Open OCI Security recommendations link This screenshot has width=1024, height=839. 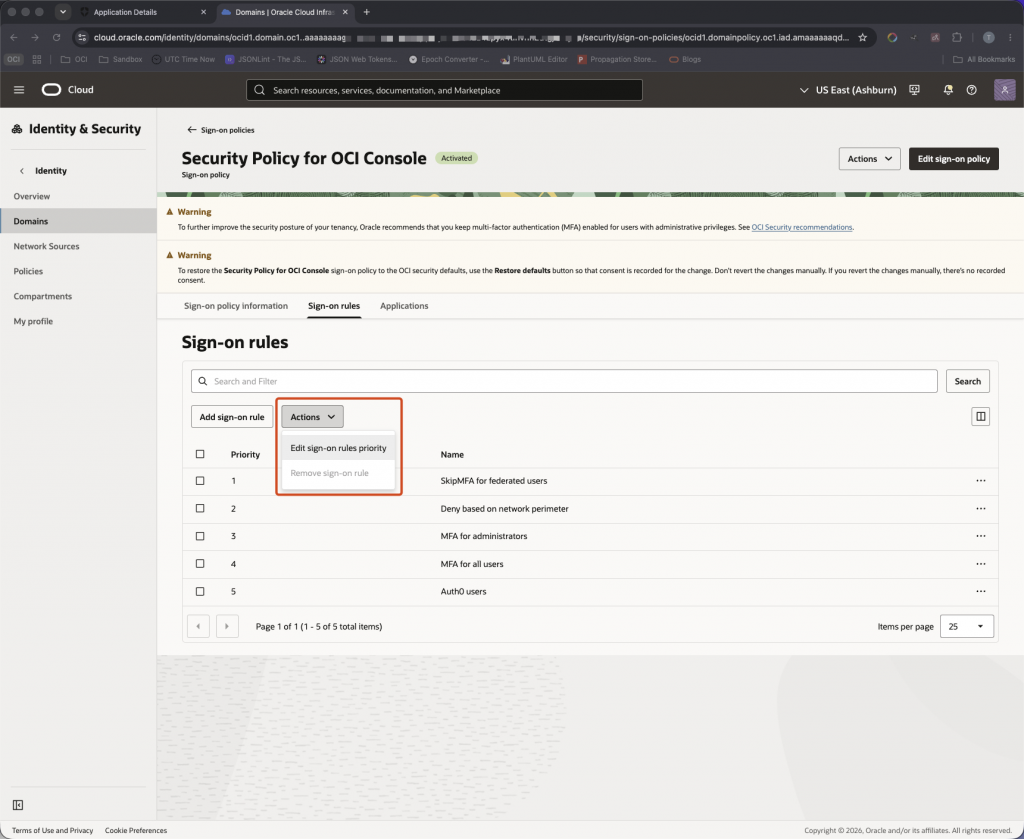pyautogui.click(x=801, y=227)
